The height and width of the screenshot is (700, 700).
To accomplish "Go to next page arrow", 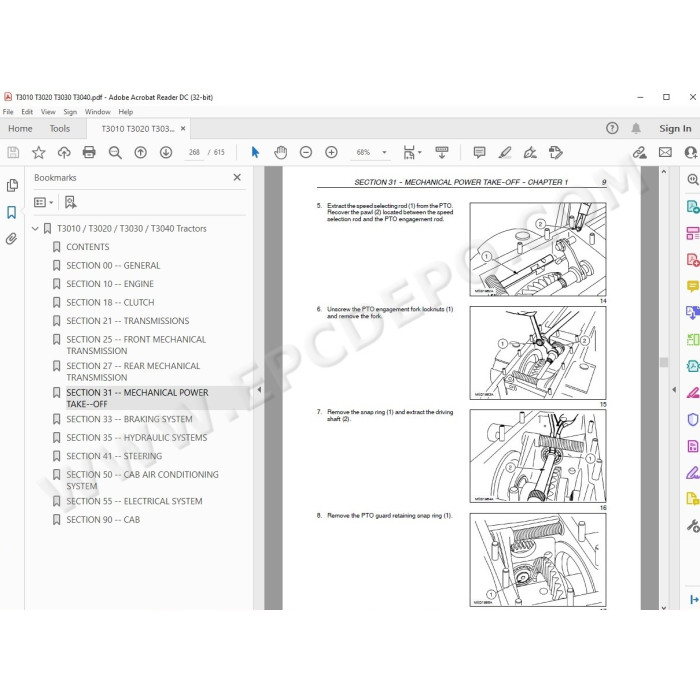I will [166, 153].
